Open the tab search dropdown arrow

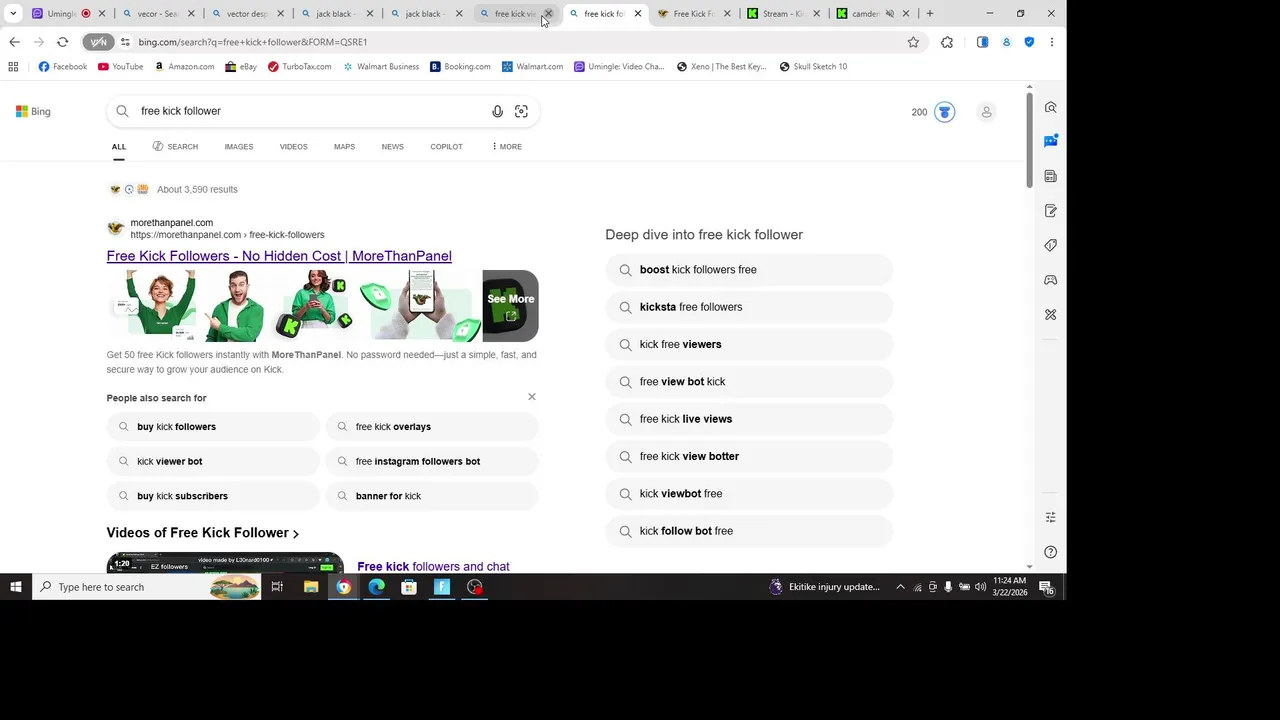pyautogui.click(x=13, y=14)
